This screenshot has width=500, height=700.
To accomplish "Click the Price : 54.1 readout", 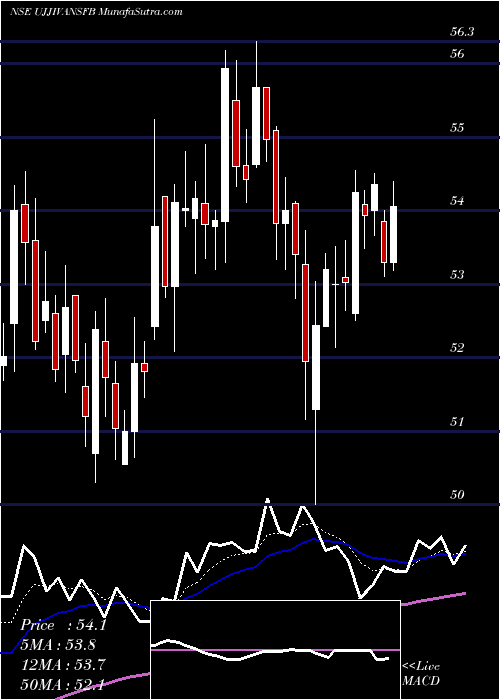I will pyautogui.click(x=63, y=625).
